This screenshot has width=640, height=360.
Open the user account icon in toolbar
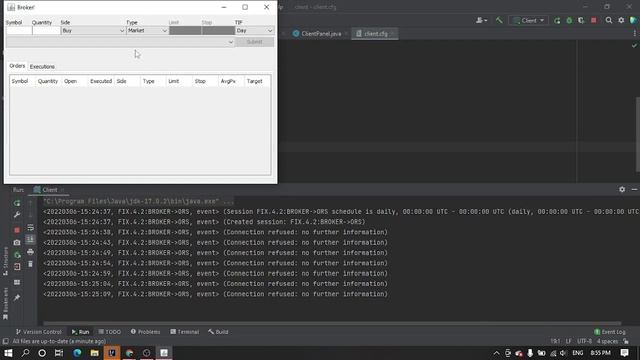(481, 20)
